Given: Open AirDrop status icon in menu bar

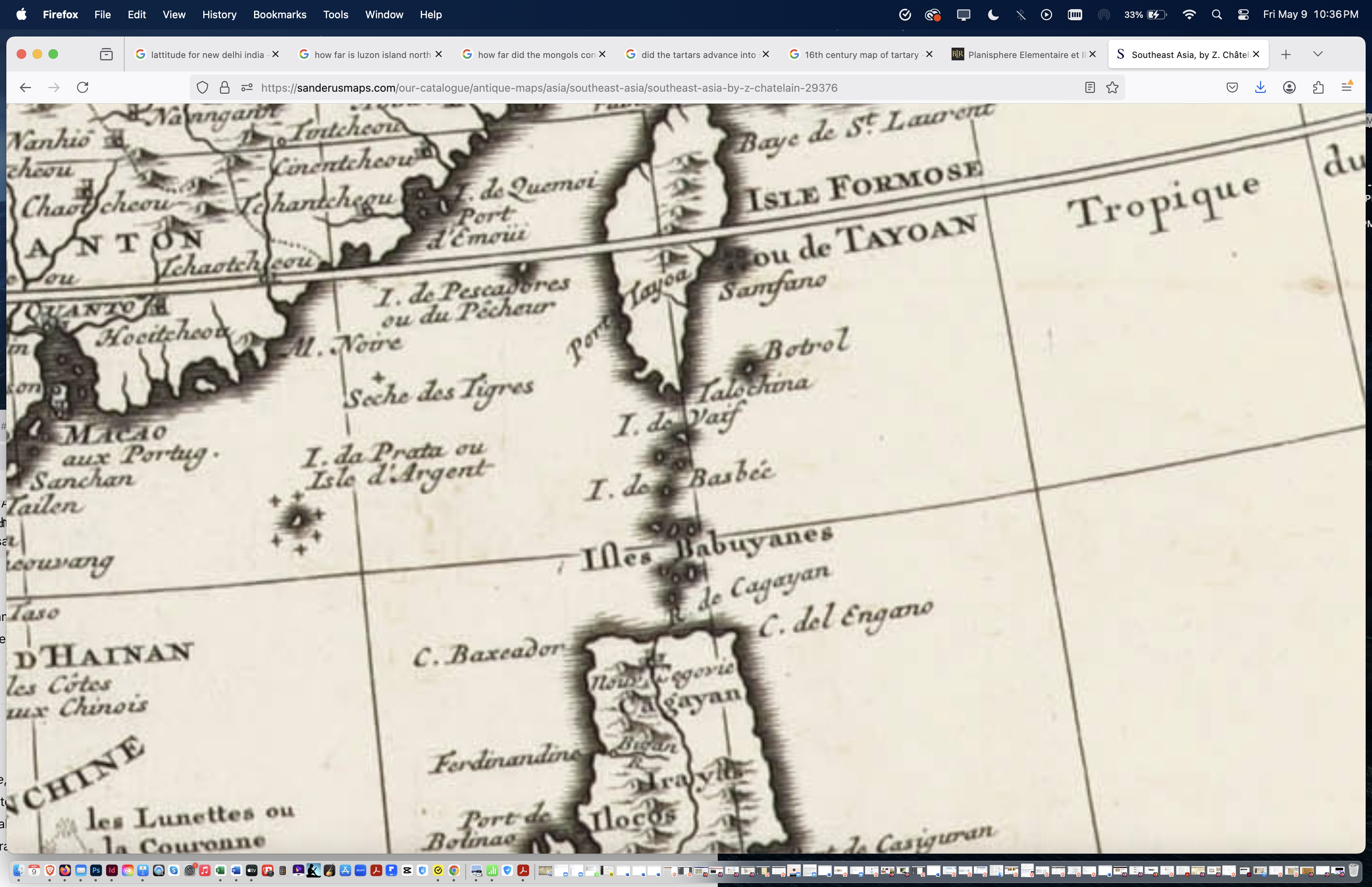Looking at the screenshot, I should pyautogui.click(x=1104, y=14).
